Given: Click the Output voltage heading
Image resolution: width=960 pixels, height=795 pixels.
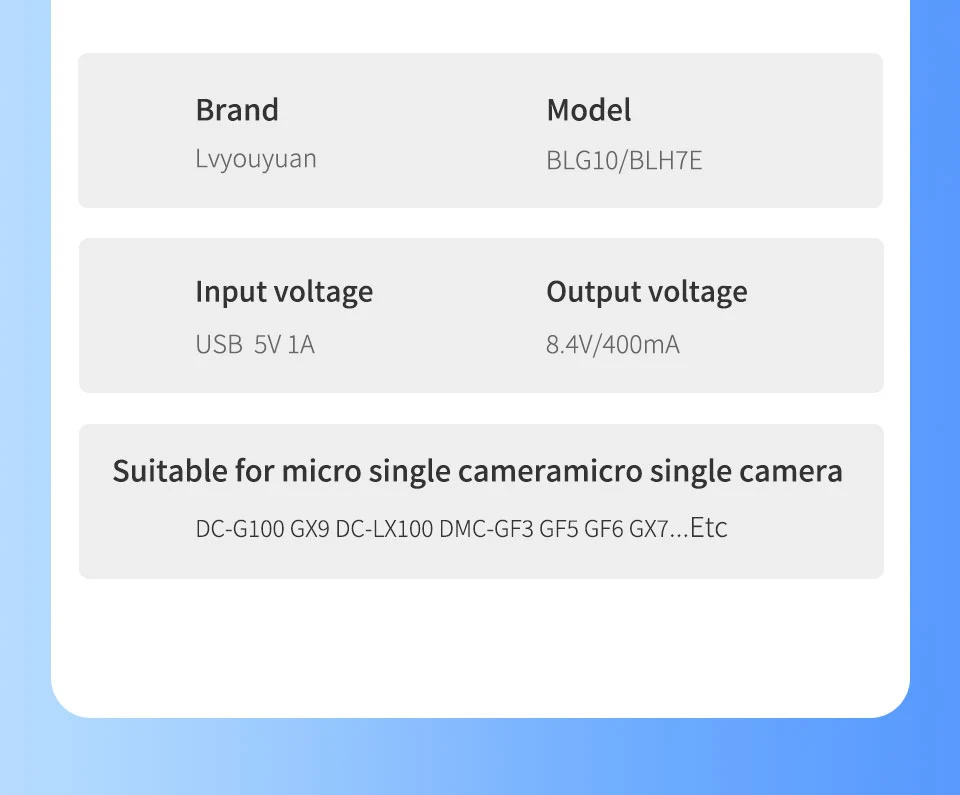Looking at the screenshot, I should (x=647, y=292).
